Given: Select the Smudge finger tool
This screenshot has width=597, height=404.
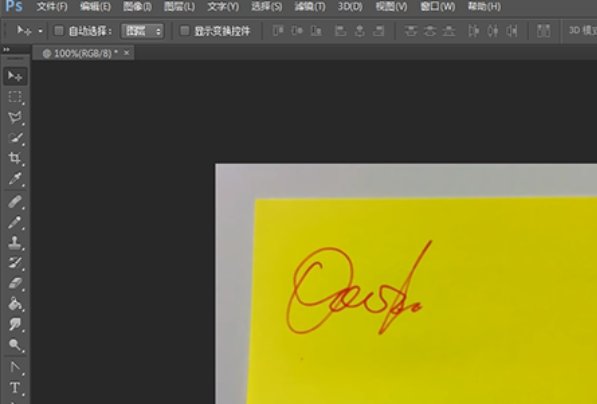Looking at the screenshot, I should 15,324.
